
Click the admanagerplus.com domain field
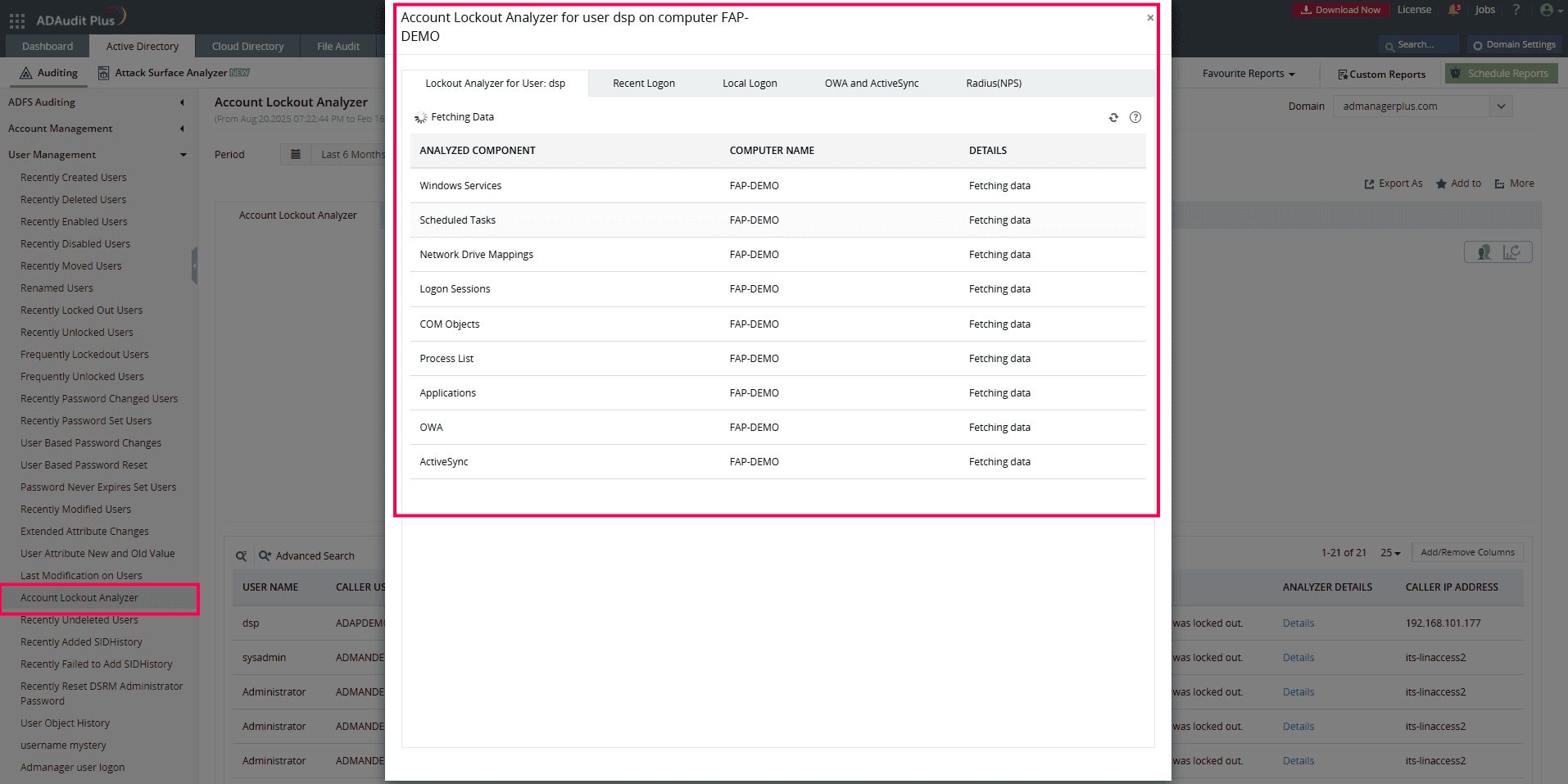[x=1412, y=106]
